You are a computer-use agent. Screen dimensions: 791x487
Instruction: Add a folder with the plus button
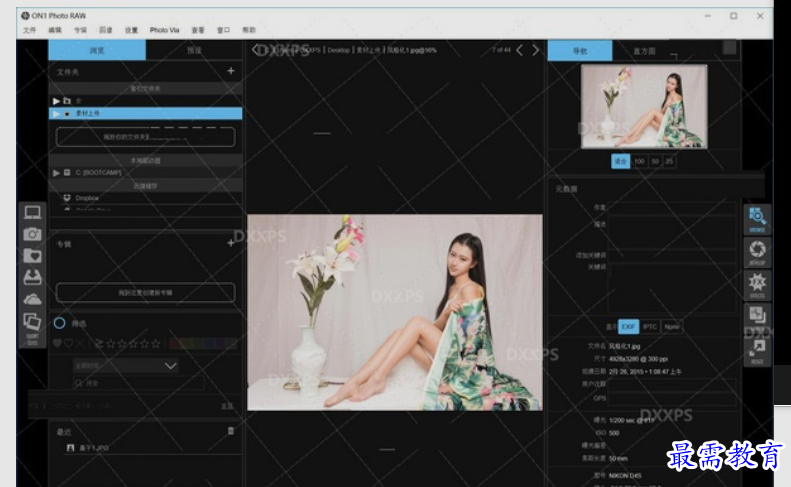(231, 71)
